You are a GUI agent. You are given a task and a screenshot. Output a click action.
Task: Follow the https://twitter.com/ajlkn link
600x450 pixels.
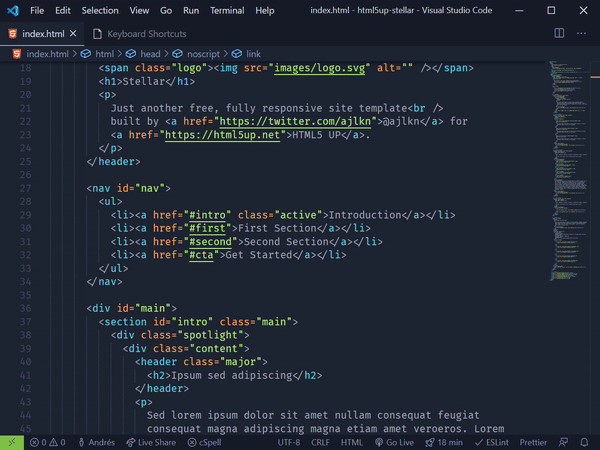[295, 121]
